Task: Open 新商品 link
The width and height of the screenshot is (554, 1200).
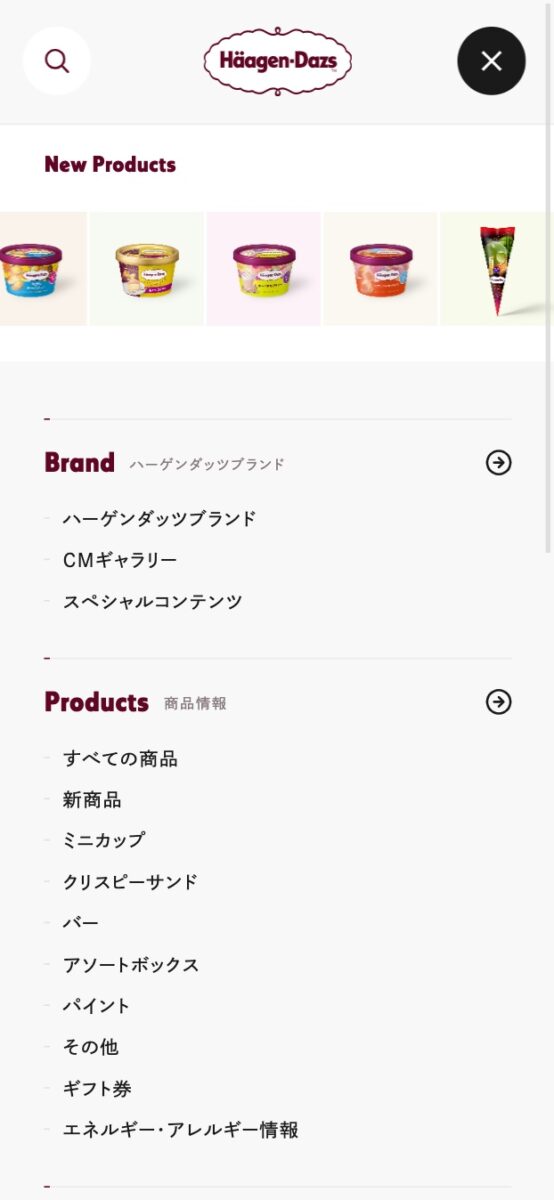Action: click(92, 800)
